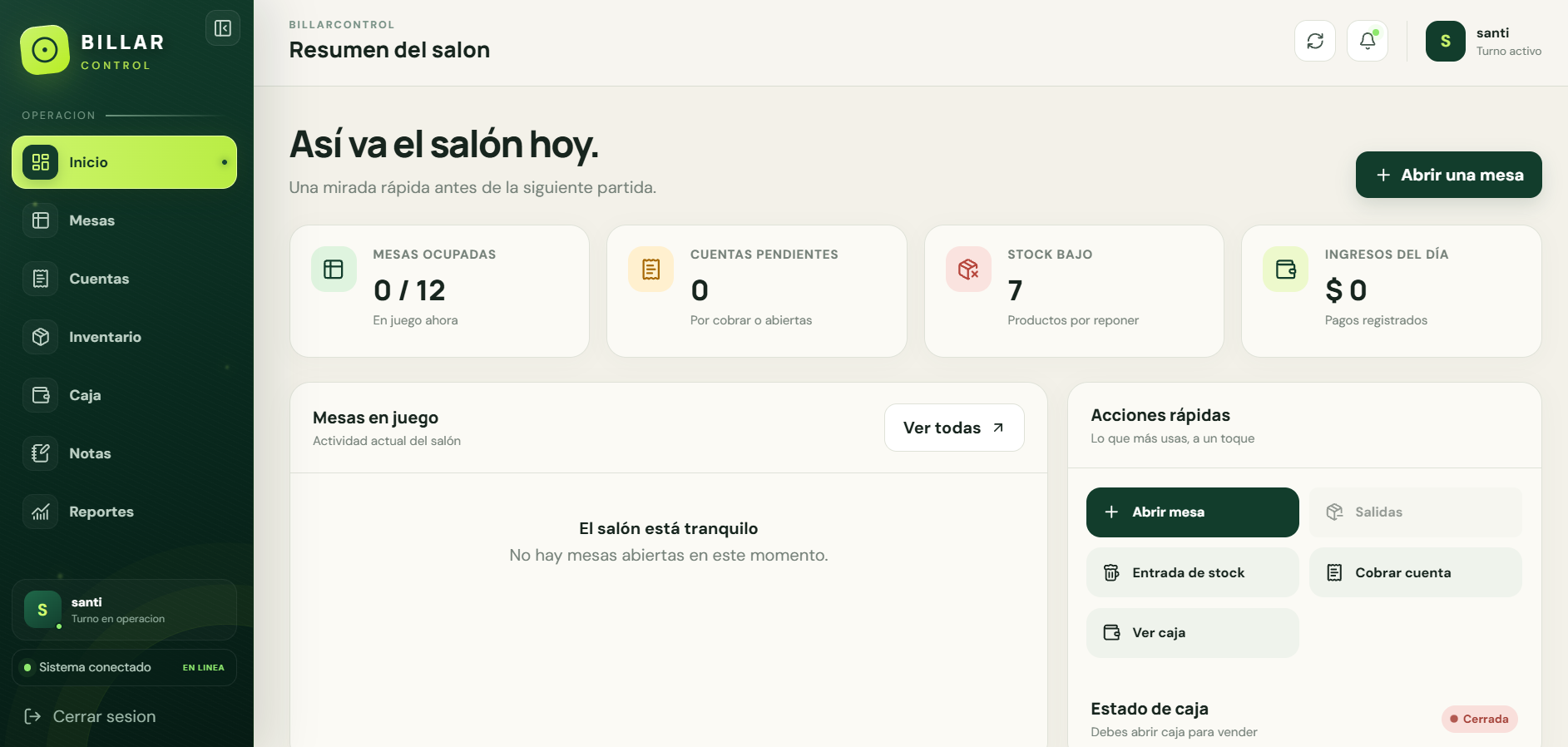
Task: View all tables with Ver todas
Action: 954,428
